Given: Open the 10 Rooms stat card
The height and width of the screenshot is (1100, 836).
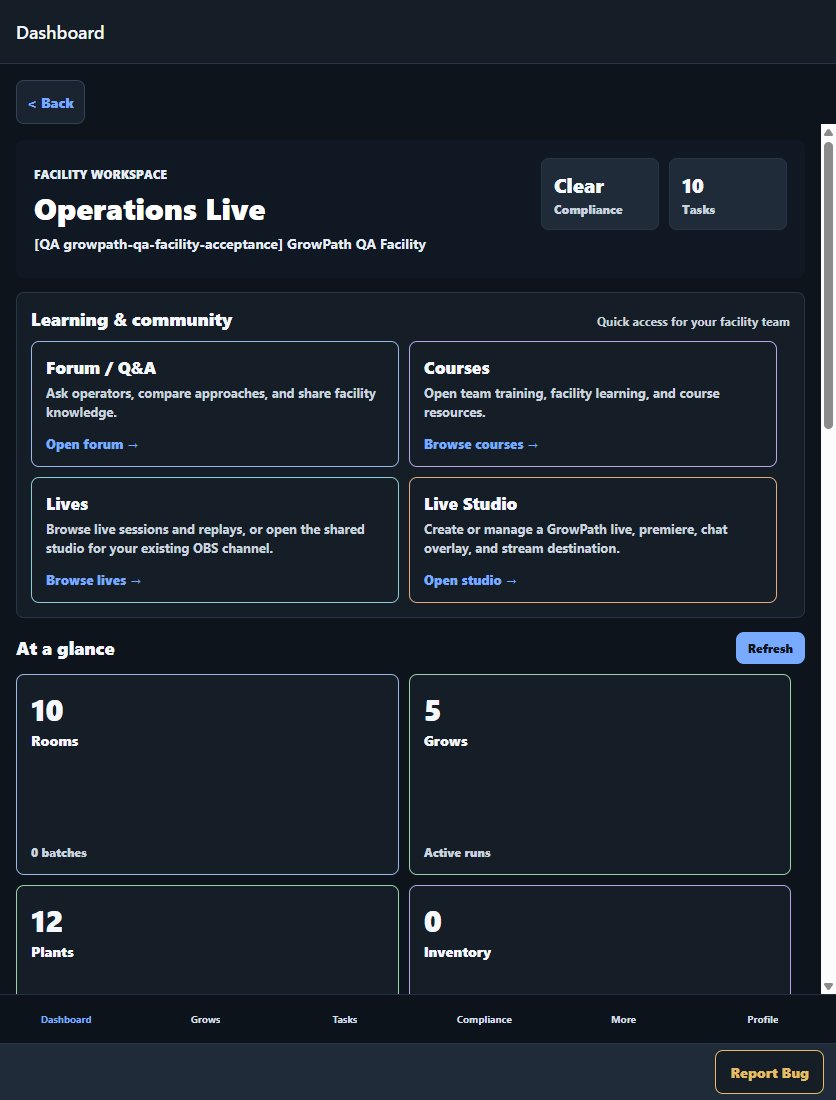Looking at the screenshot, I should [x=208, y=774].
